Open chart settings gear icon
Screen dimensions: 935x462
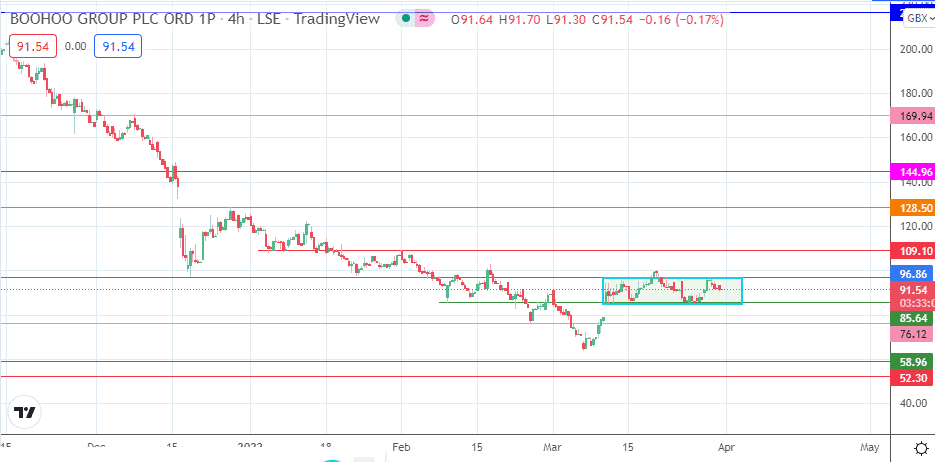click(x=921, y=448)
